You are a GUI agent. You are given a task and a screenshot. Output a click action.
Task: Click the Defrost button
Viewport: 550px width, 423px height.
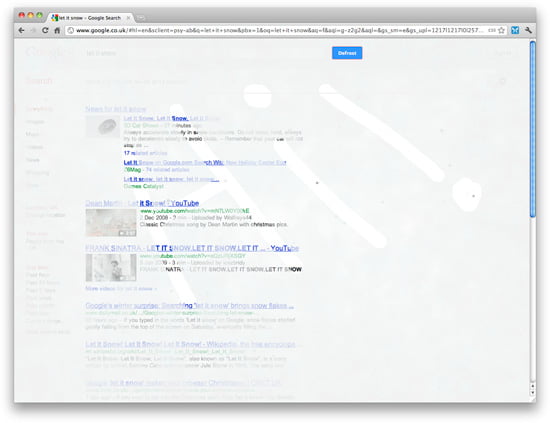pos(347,53)
